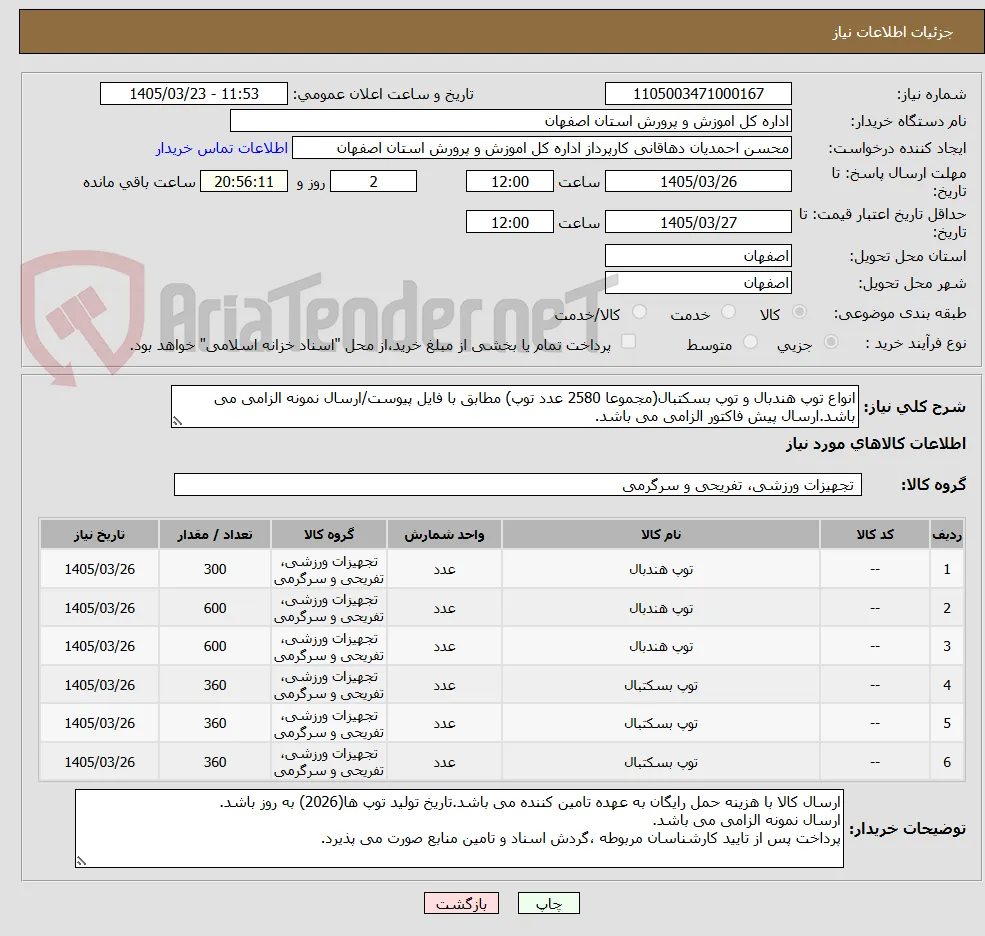Click the تاریخ نیاز column header
985x936 pixels.
(99, 535)
